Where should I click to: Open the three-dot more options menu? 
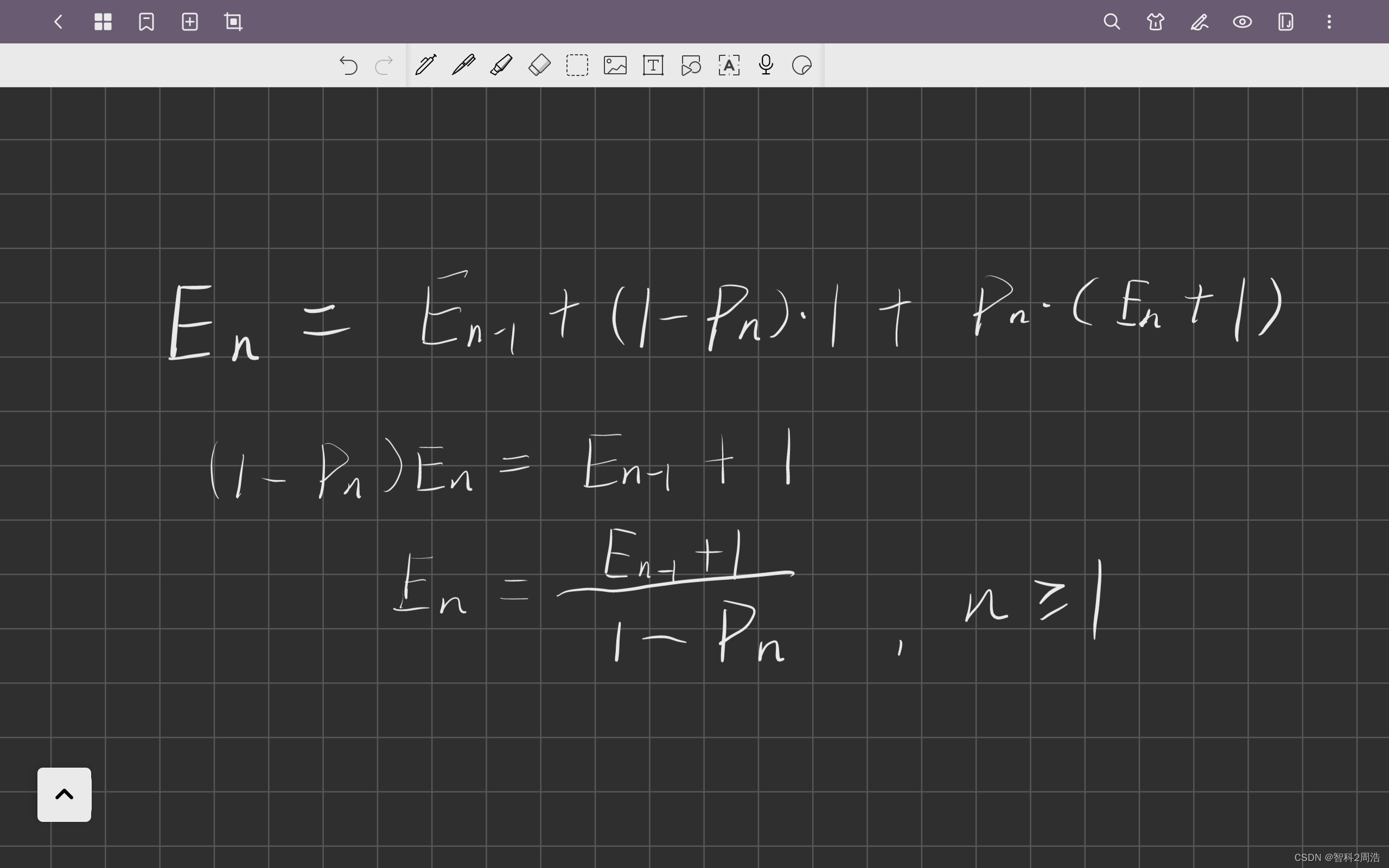tap(1329, 22)
